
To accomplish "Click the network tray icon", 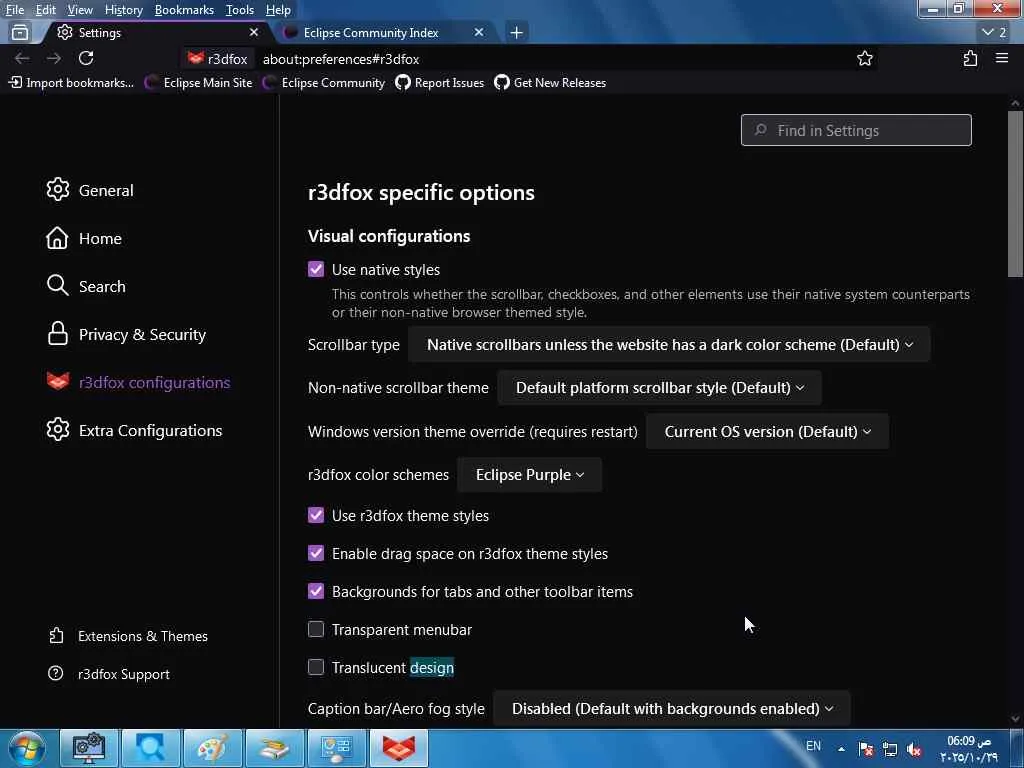I will pos(889,749).
